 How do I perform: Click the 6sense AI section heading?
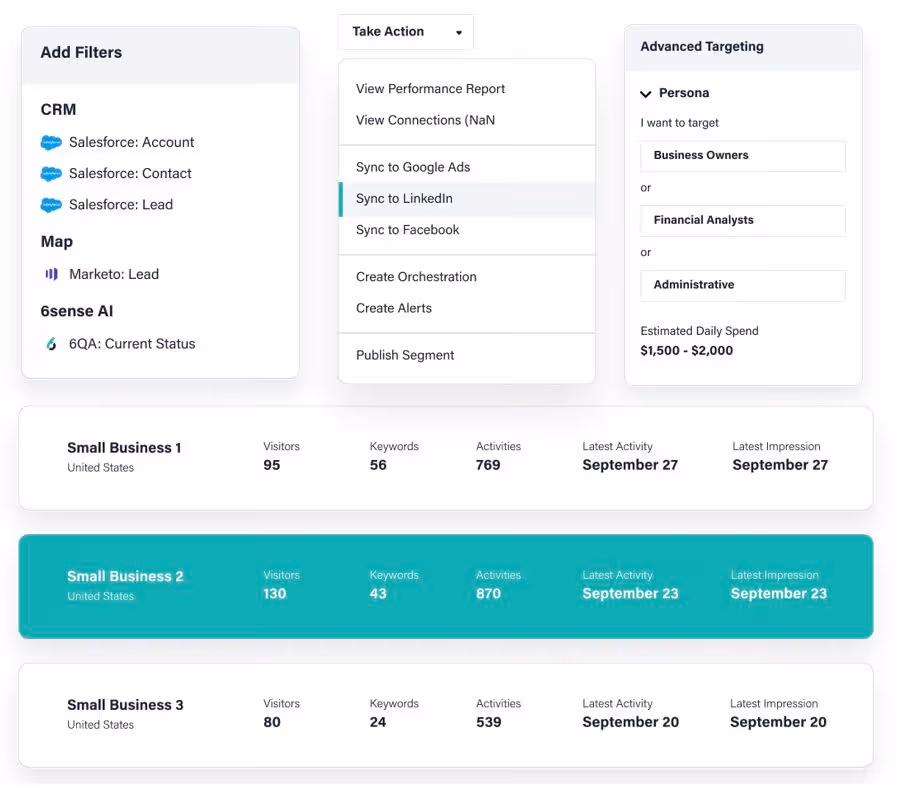pyautogui.click(x=77, y=311)
